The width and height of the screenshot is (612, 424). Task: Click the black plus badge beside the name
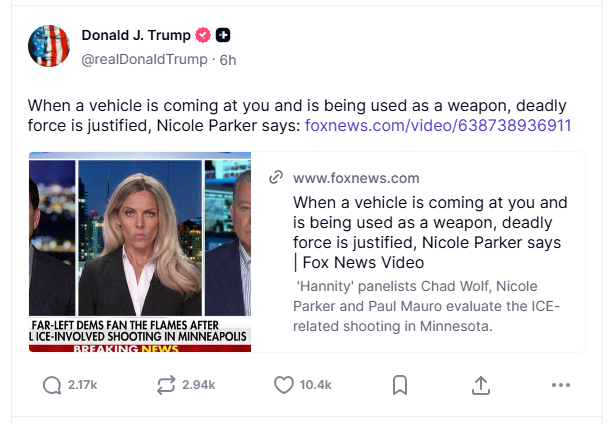(x=224, y=35)
